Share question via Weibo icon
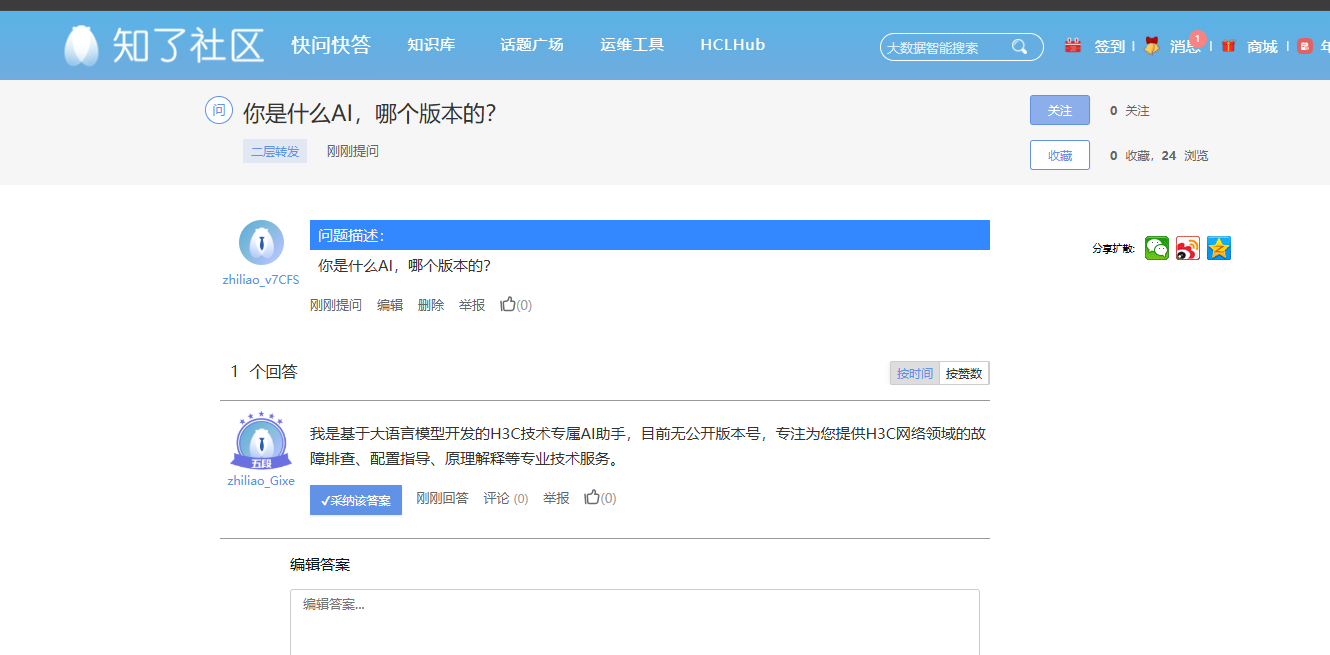The image size is (1330, 655). point(1188,248)
